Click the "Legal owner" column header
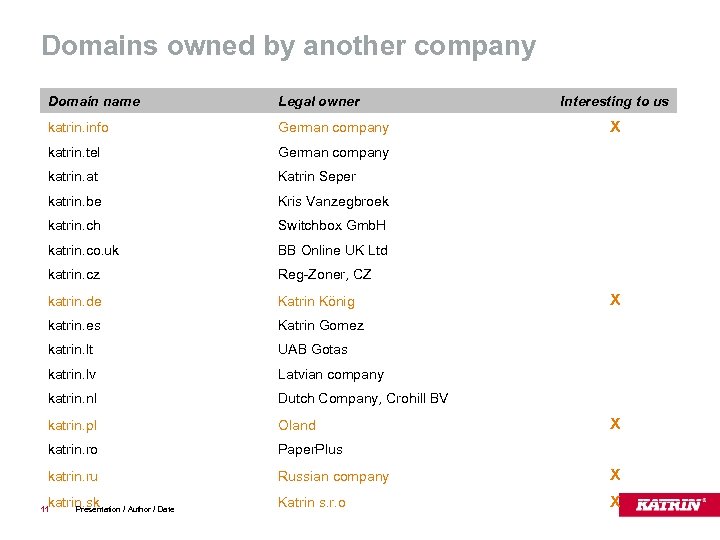Image resolution: width=720 pixels, height=540 pixels. click(318, 101)
